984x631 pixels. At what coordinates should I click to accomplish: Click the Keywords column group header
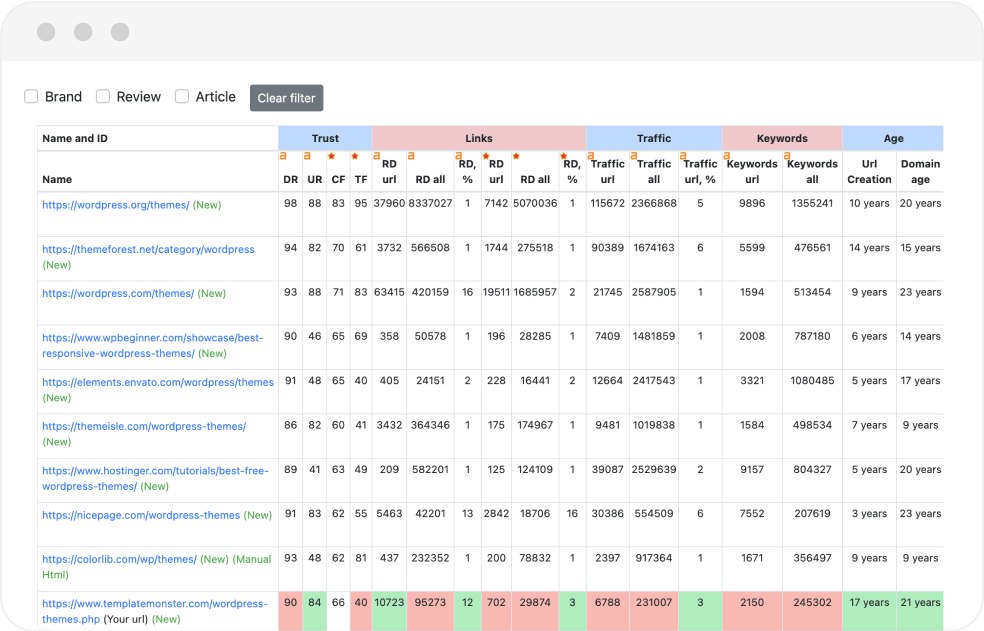tap(782, 138)
